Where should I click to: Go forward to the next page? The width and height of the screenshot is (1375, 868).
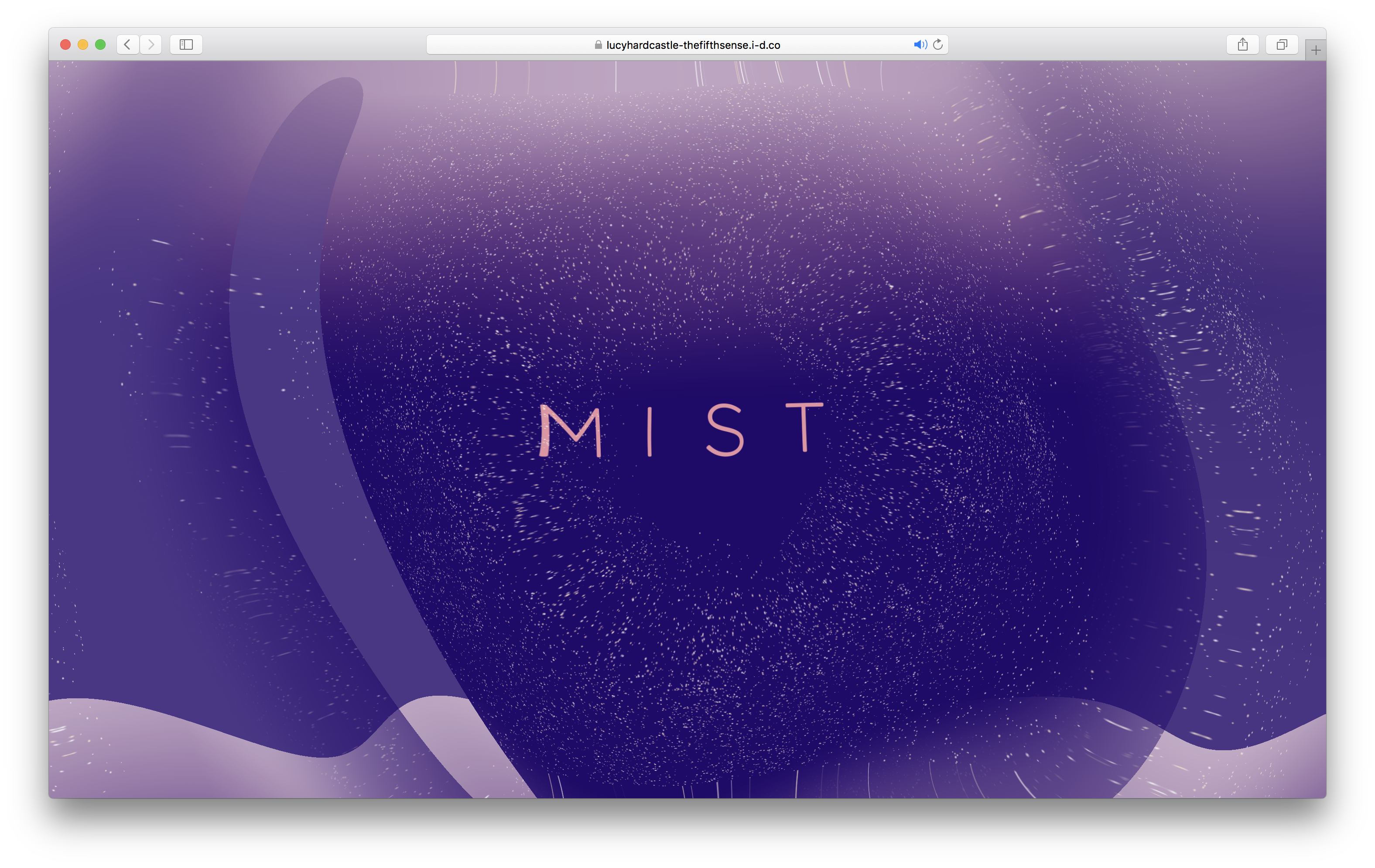coord(151,44)
